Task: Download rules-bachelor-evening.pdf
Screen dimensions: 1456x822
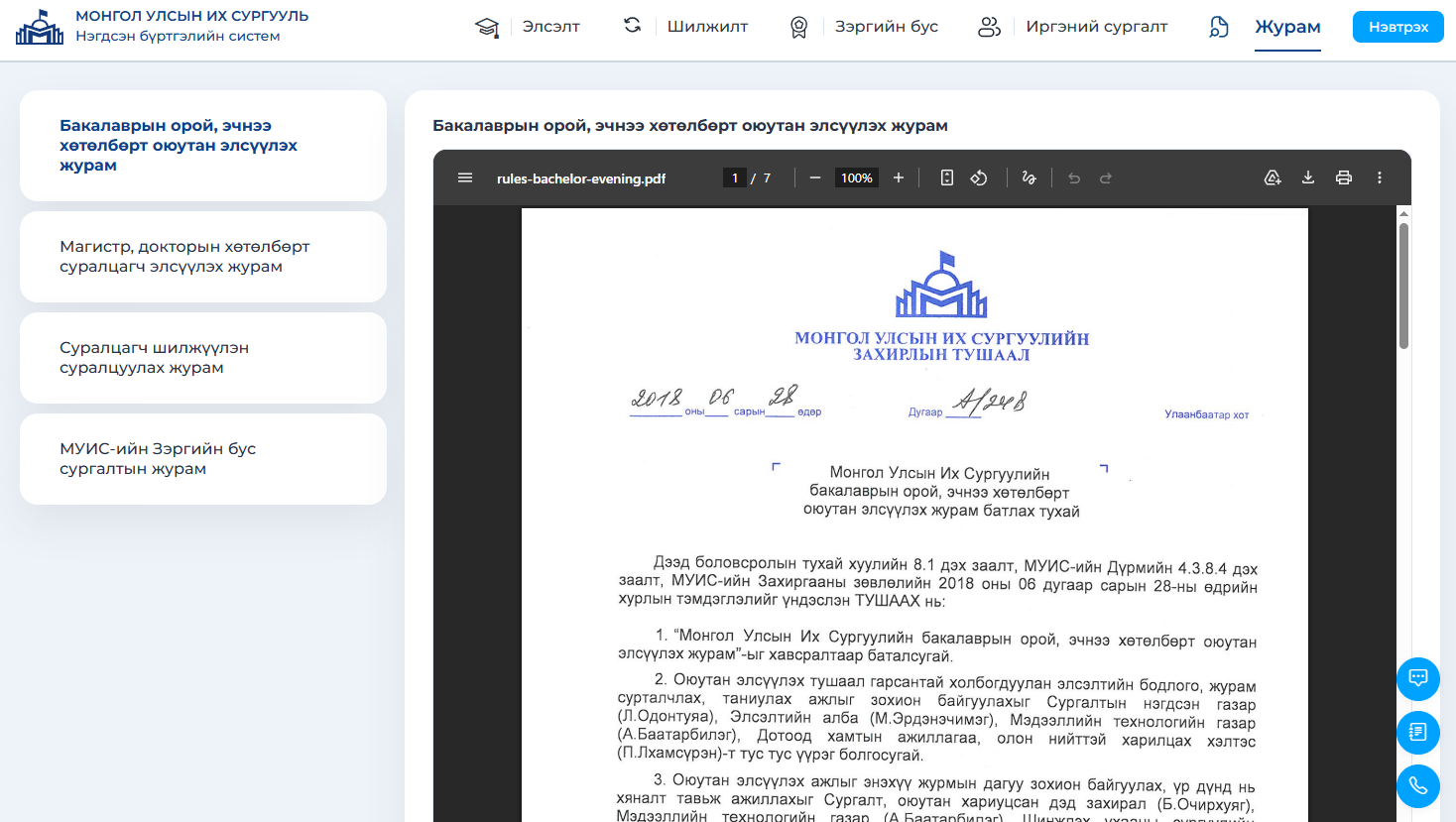Action: click(1308, 178)
